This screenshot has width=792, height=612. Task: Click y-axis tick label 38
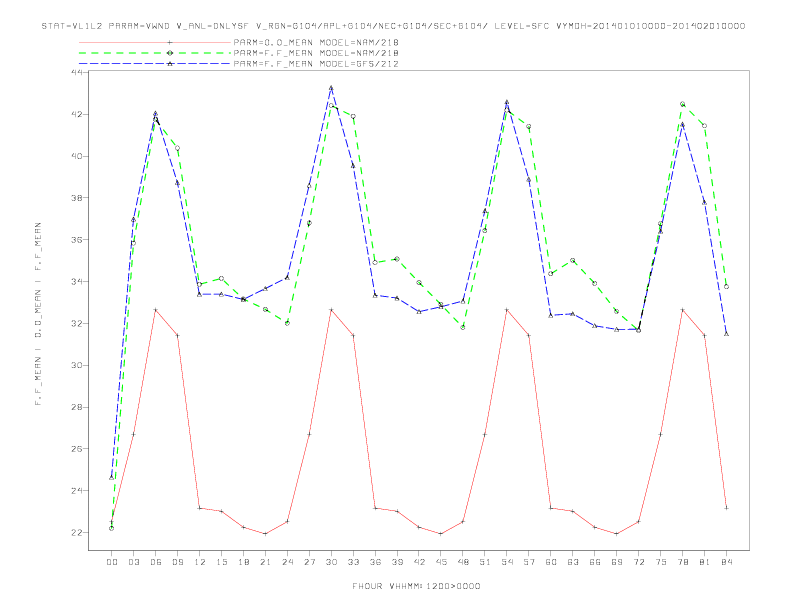(x=77, y=198)
